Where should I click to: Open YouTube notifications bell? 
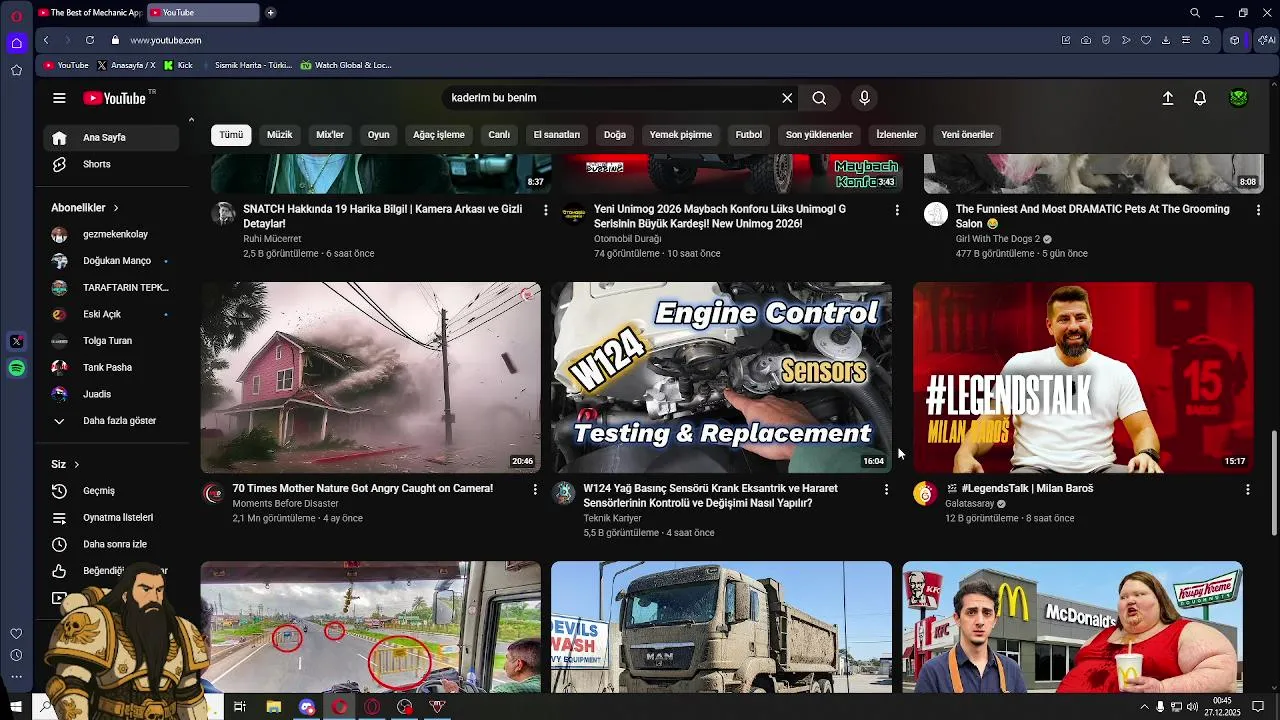[x=1200, y=98]
